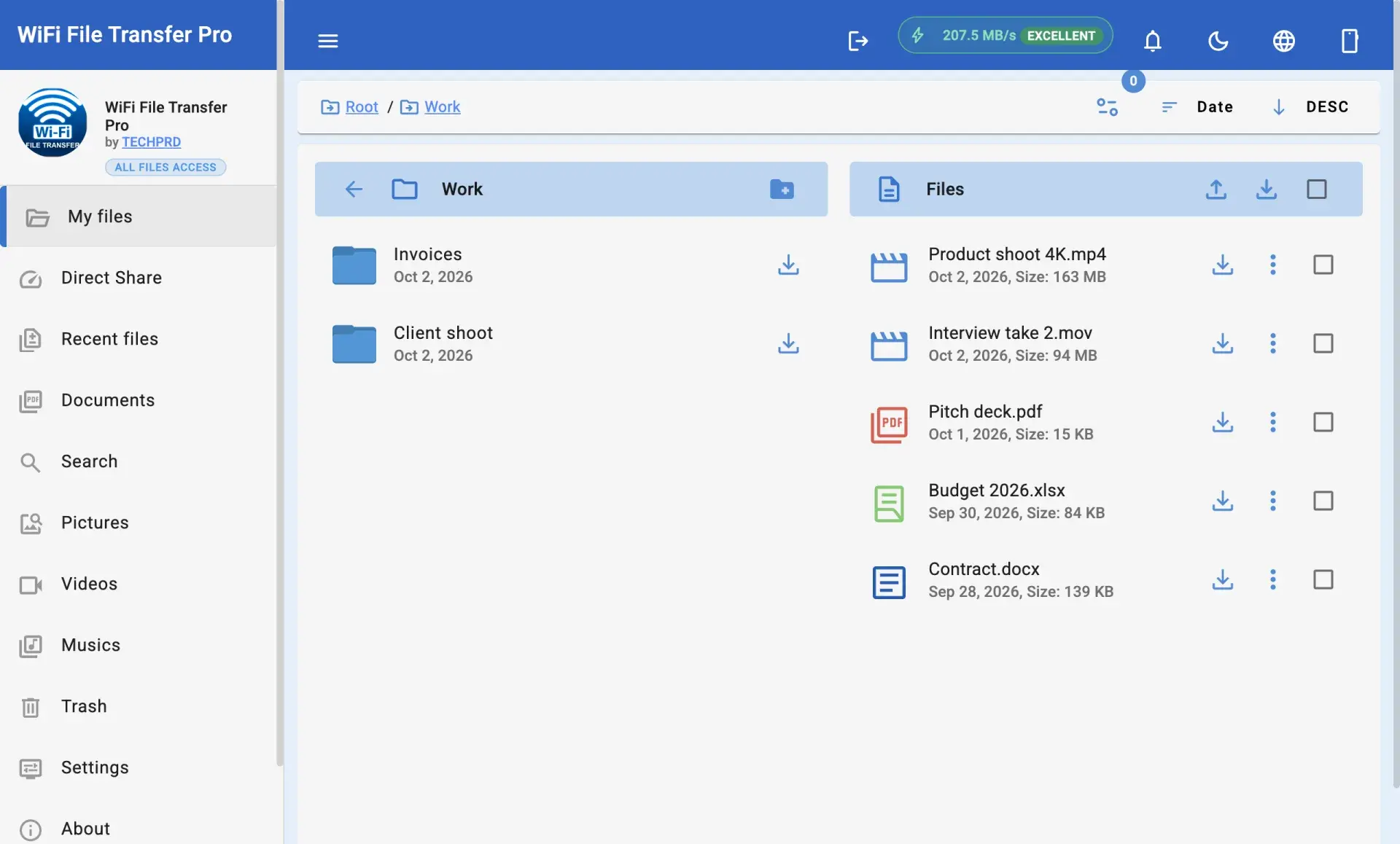Viewport: 1400px width, 844px height.
Task: Click Root breadcrumb link
Action: tap(362, 107)
